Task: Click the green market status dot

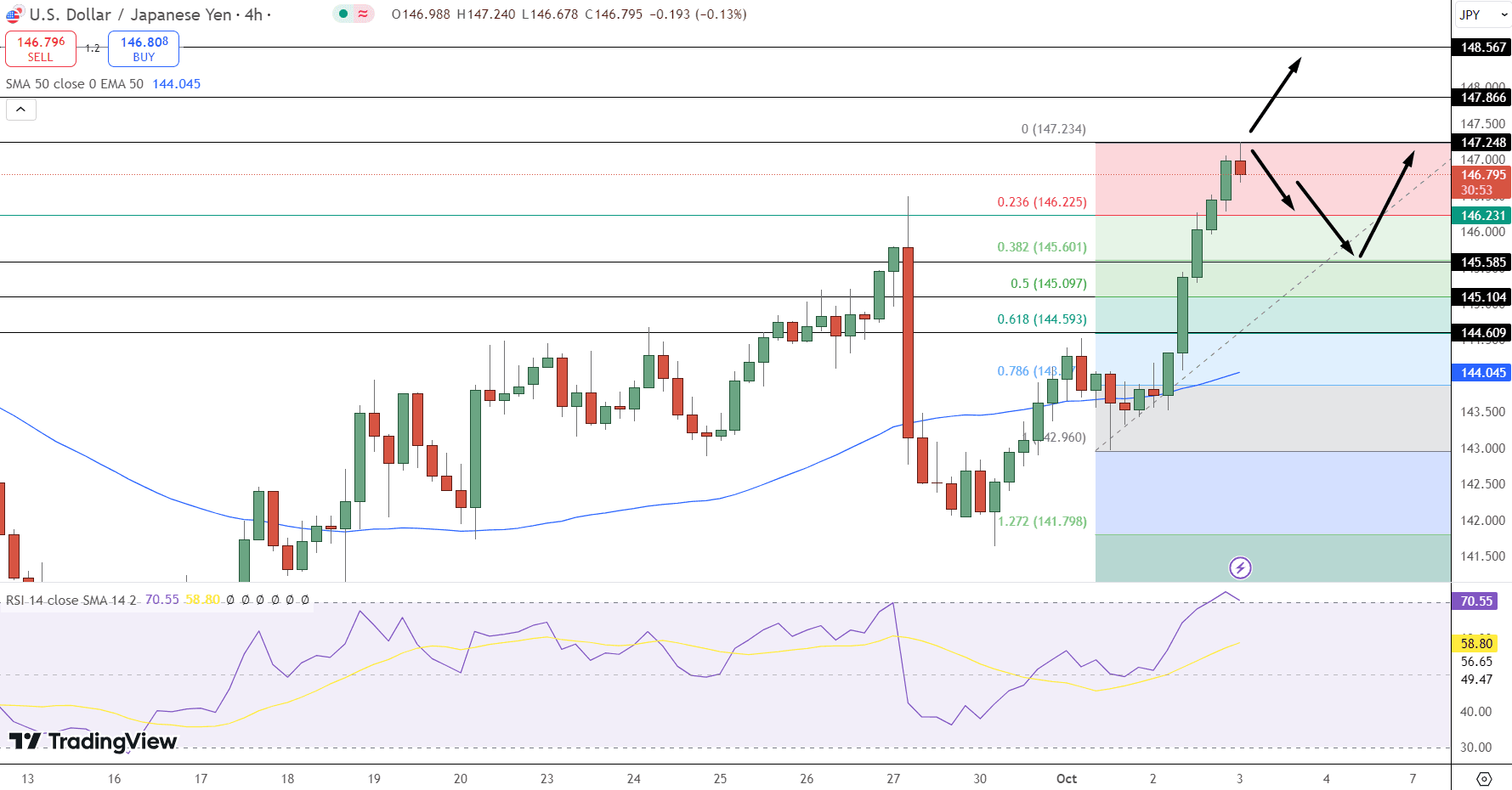Action: click(x=343, y=14)
